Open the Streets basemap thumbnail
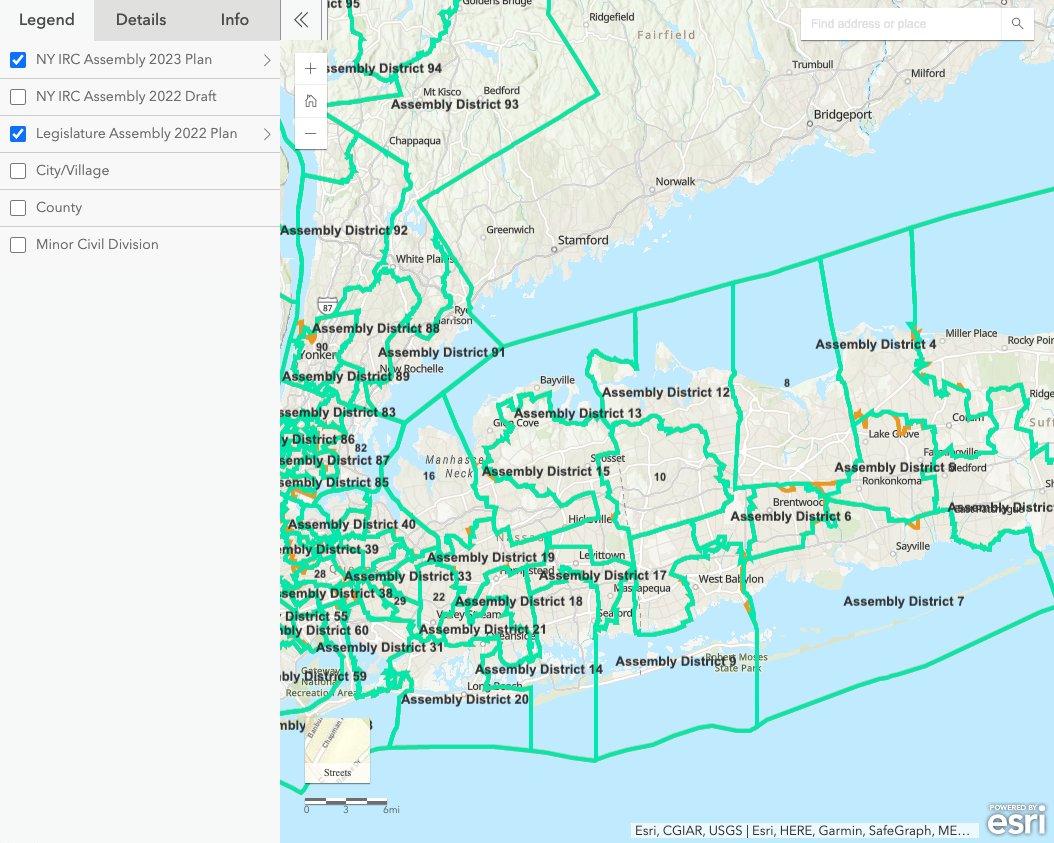The image size is (1054, 843). (337, 750)
